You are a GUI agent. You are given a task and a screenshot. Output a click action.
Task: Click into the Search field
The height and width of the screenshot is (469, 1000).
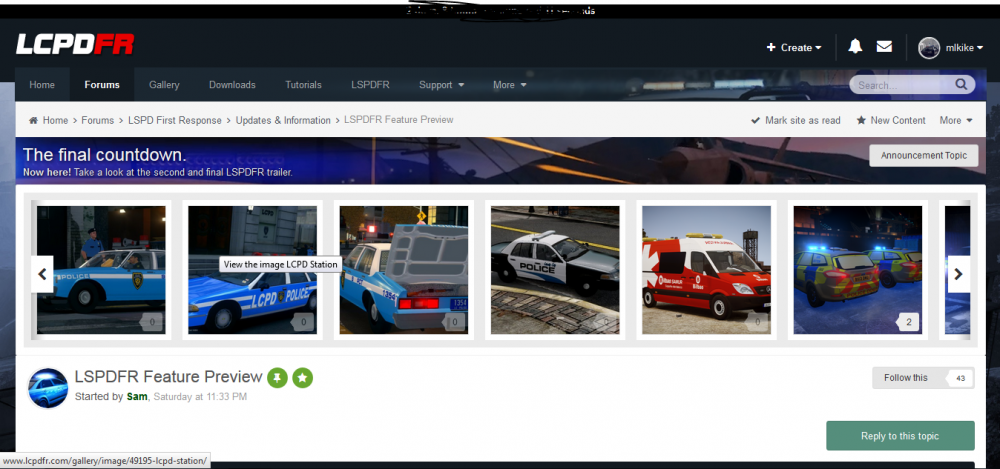click(x=902, y=84)
